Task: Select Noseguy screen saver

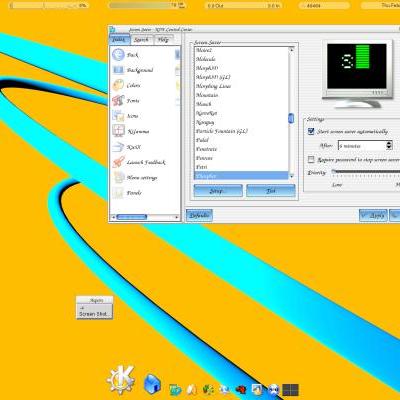Action: pyautogui.click(x=241, y=122)
